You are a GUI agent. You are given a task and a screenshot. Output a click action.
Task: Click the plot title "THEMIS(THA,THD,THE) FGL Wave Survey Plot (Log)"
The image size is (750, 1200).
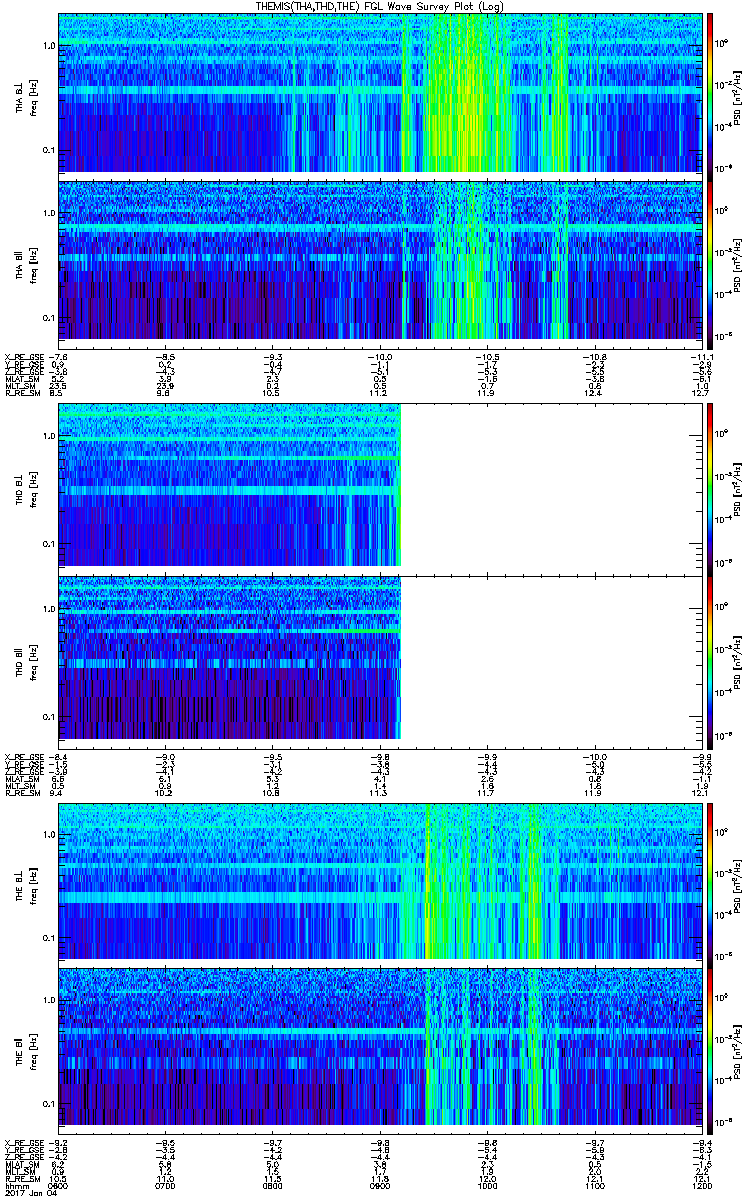pos(380,6)
